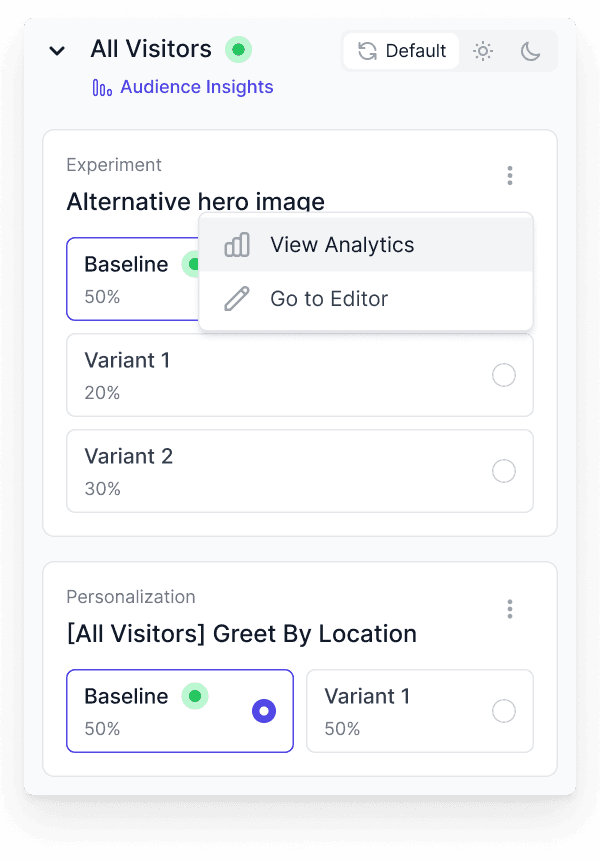Collapse the All Visitors section chevron
The height and width of the screenshot is (861, 600).
[57, 51]
